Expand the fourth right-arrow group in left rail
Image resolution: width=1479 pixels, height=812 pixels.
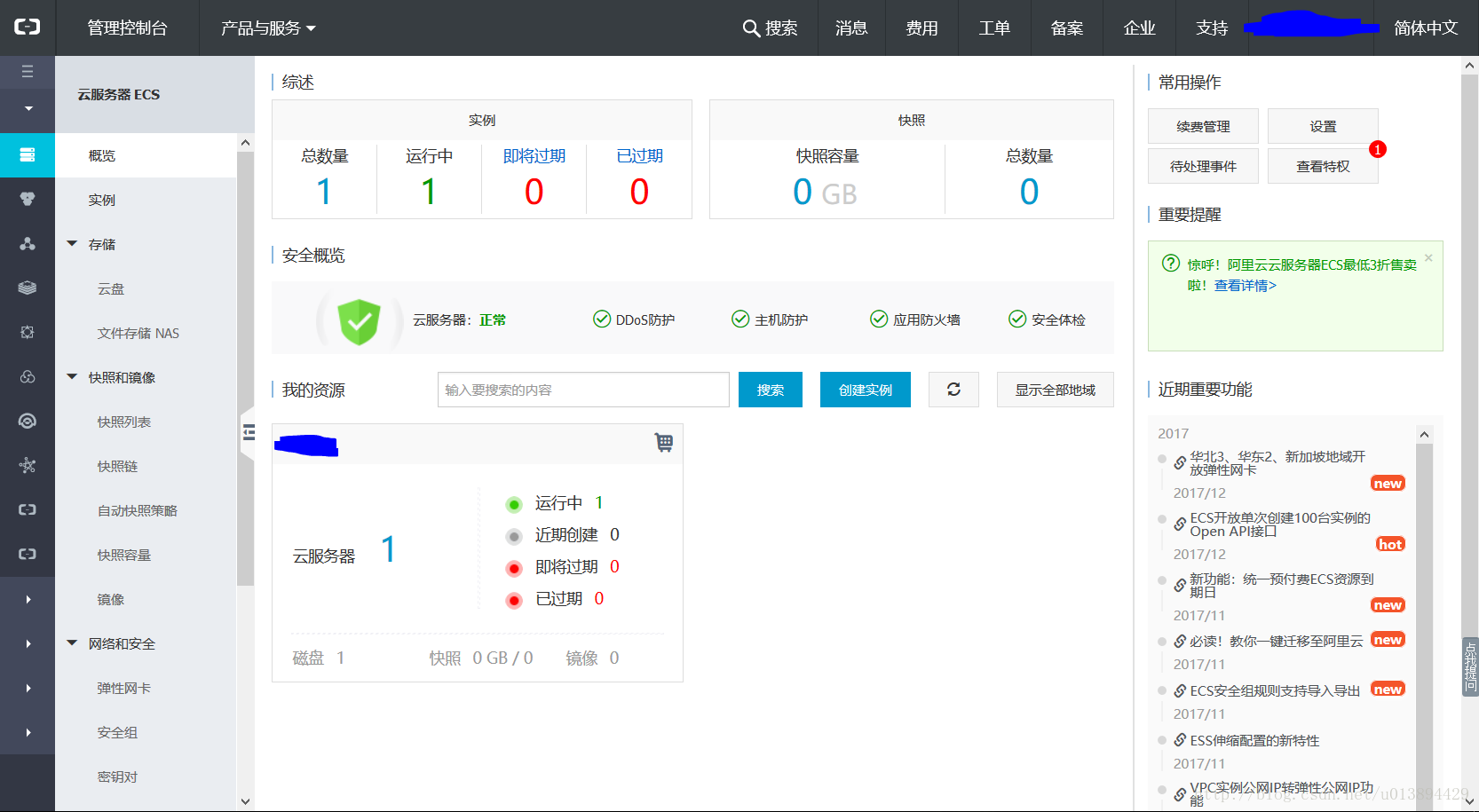[28, 732]
